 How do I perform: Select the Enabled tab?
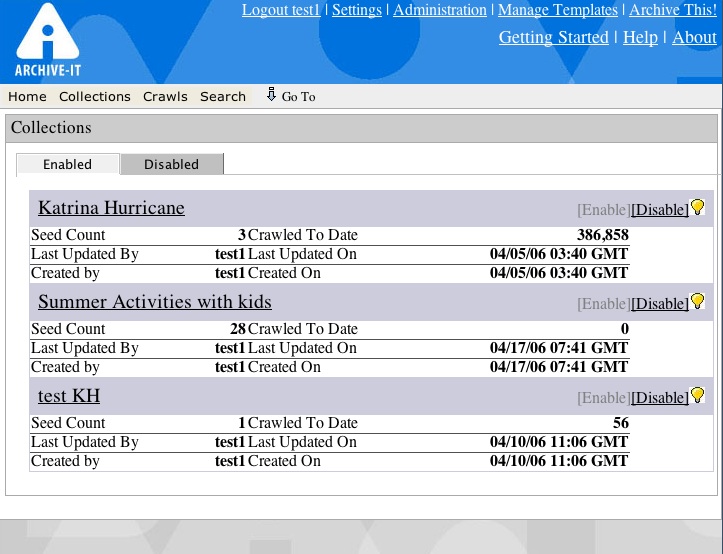(67, 164)
